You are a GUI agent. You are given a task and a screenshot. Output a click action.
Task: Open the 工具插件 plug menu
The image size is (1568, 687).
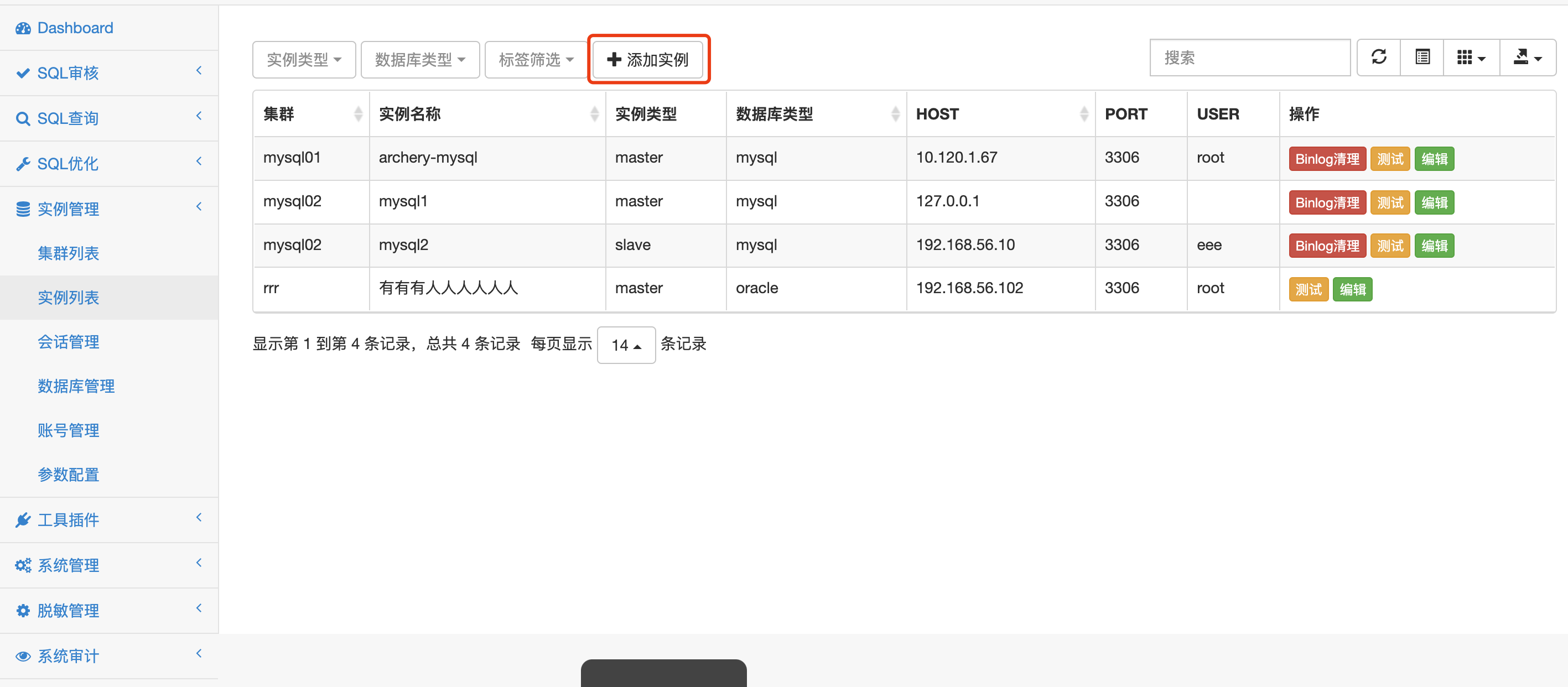68,519
